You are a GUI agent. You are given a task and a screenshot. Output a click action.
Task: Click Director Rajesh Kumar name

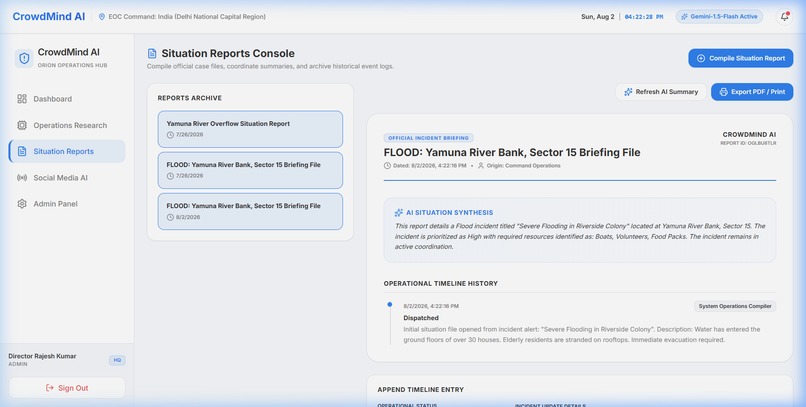coord(42,356)
